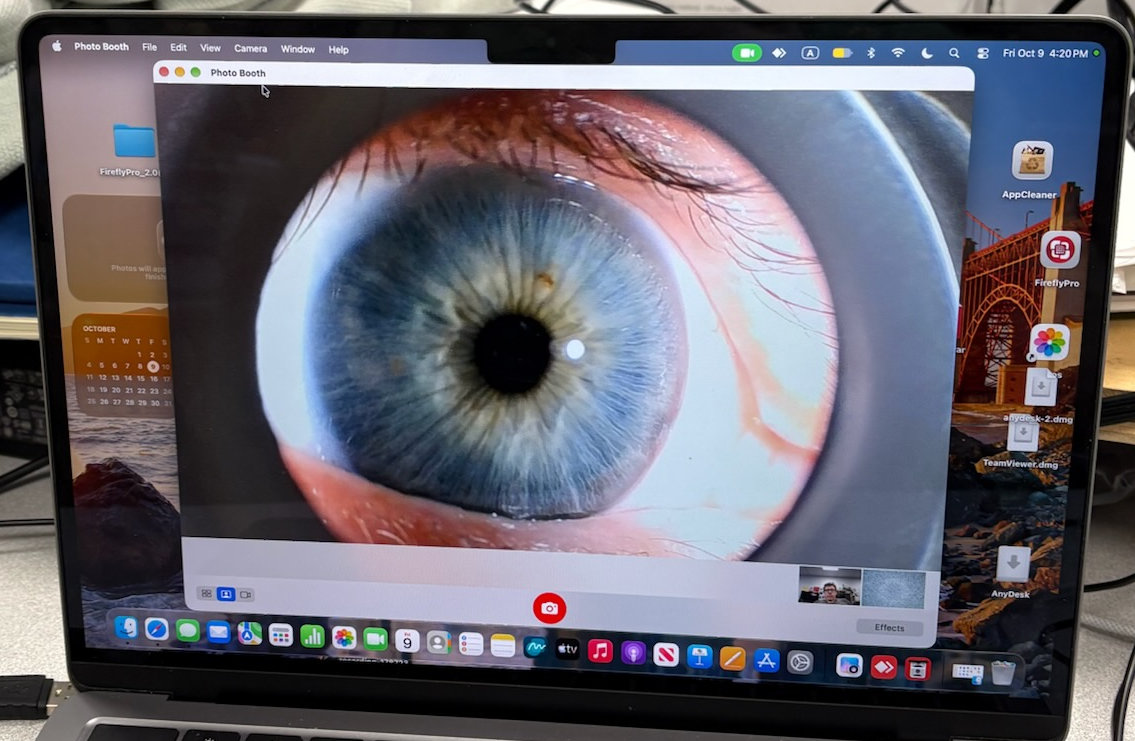Open the man's photo thumbnail in strip
Image resolution: width=1135 pixels, height=741 pixels.
(x=830, y=587)
